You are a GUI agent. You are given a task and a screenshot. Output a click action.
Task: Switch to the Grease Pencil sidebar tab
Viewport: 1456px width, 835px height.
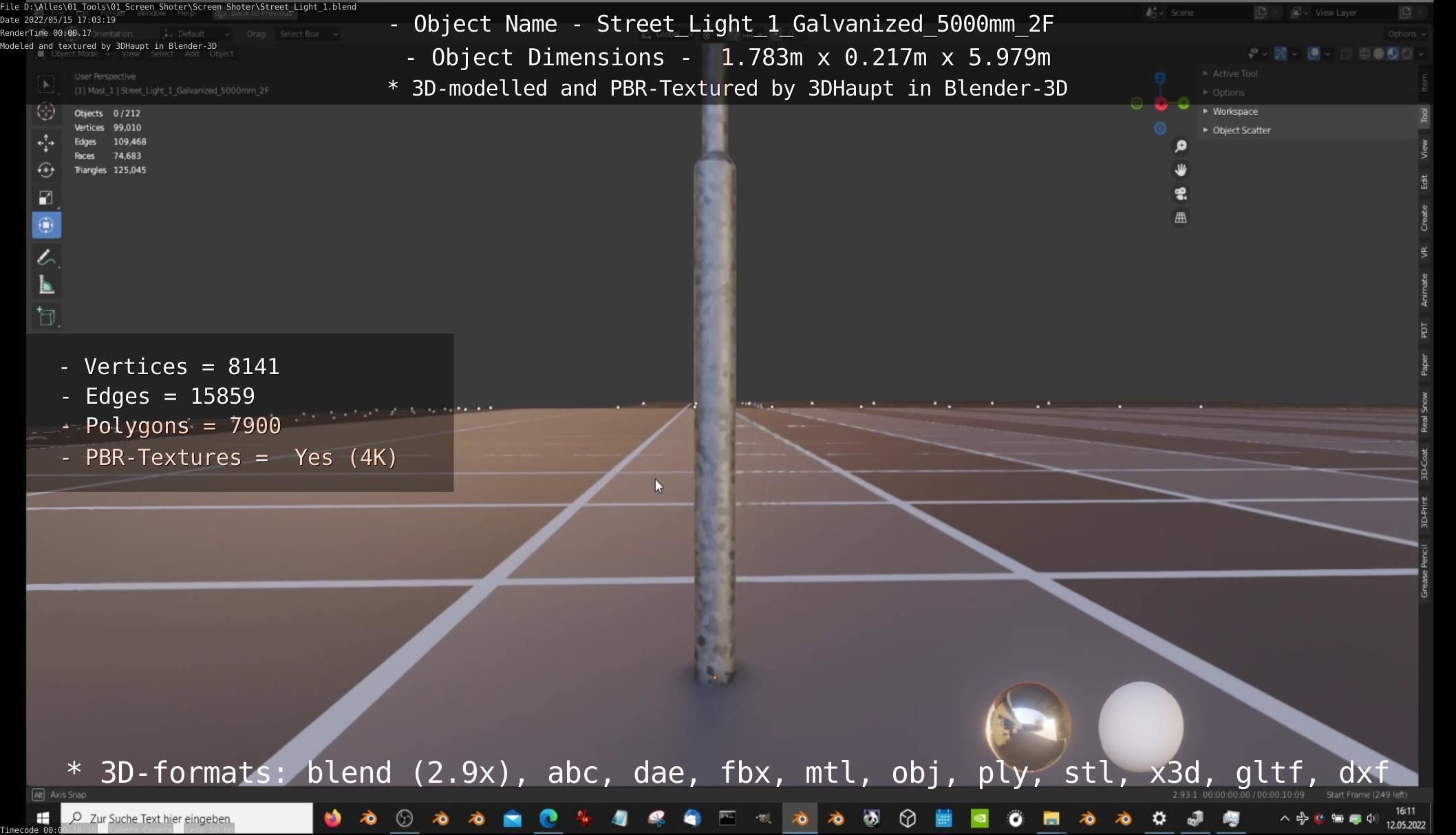click(1424, 571)
